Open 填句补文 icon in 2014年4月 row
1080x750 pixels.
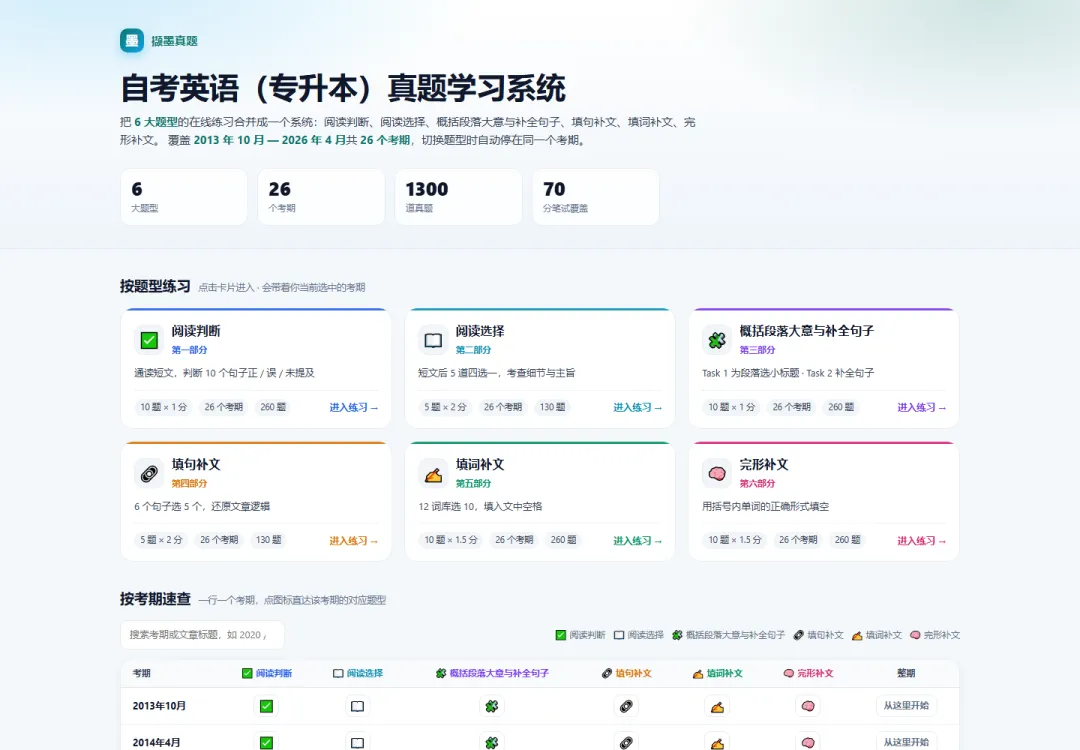click(626, 742)
